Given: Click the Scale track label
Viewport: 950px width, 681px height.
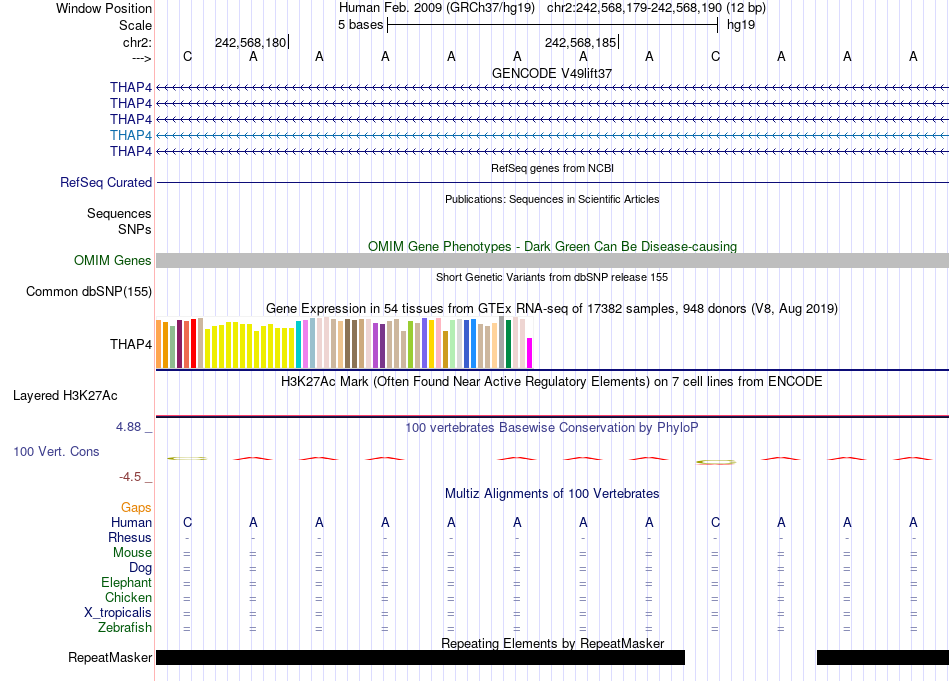Looking at the screenshot, I should coord(135,25).
